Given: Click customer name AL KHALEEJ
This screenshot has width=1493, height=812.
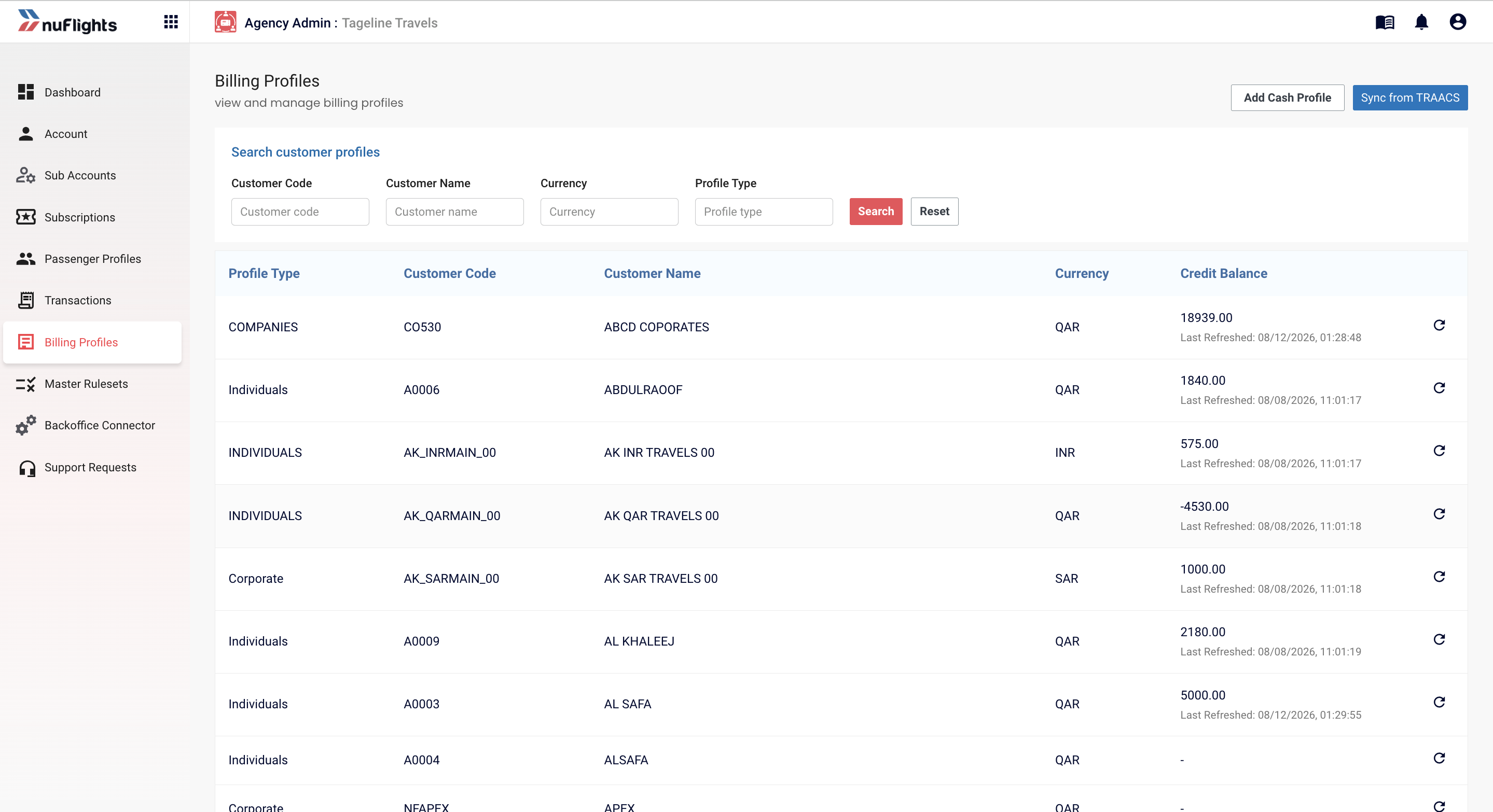Looking at the screenshot, I should [639, 641].
